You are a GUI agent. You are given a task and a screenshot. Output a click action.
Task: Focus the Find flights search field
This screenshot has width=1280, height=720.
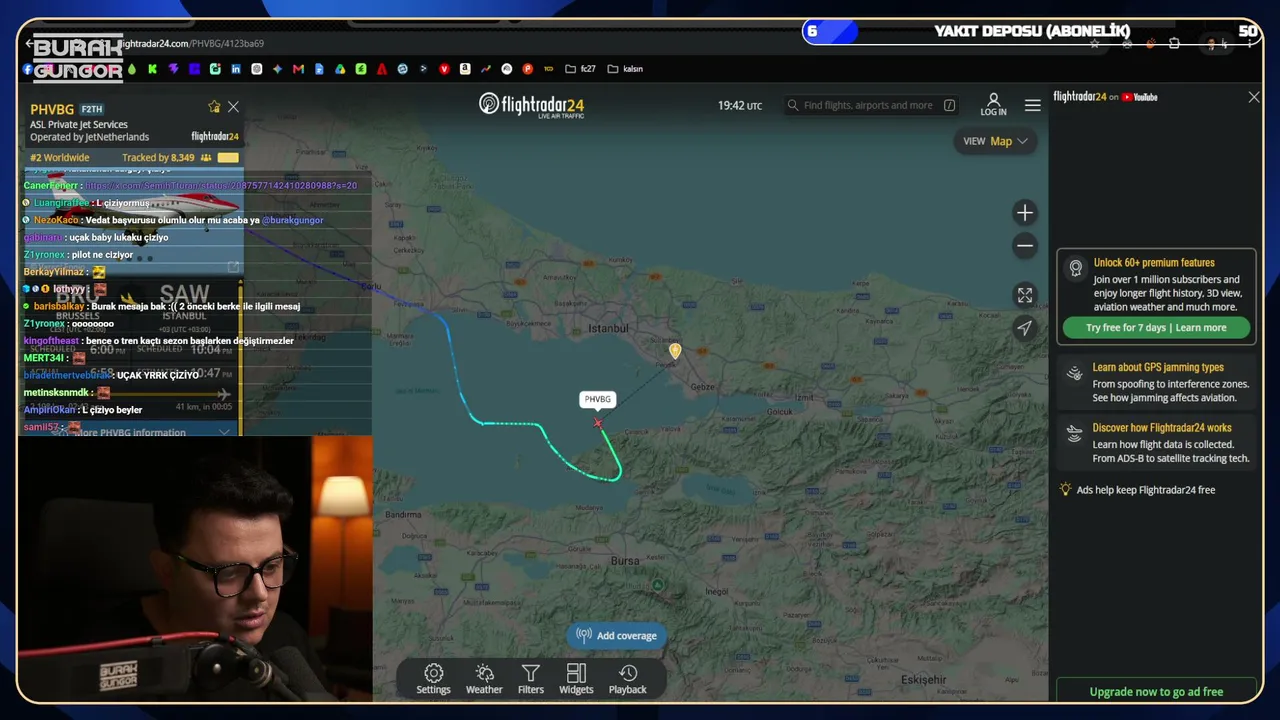873,105
